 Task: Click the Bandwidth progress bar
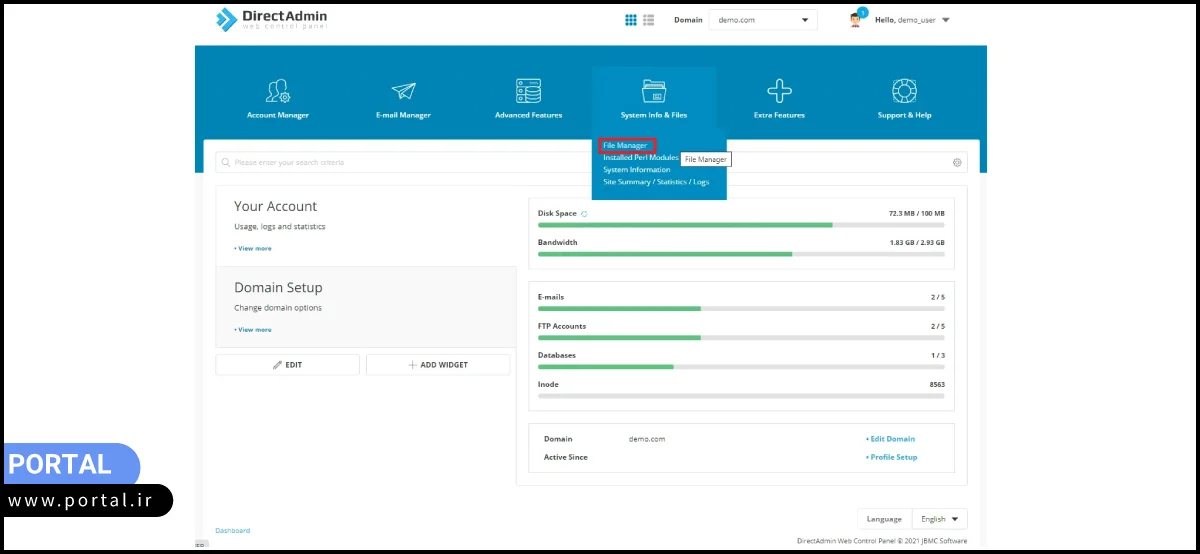[x=741, y=254]
